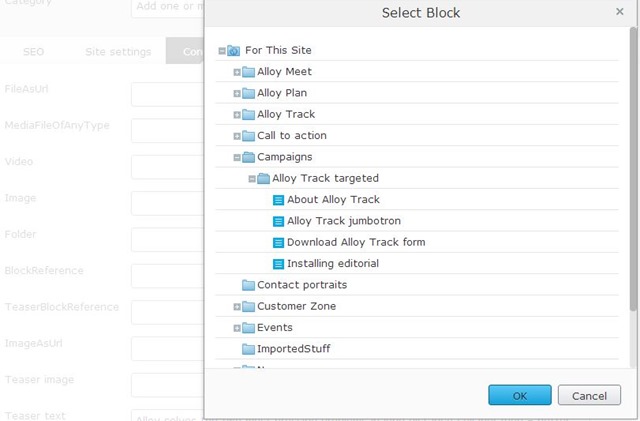Image resolution: width=640 pixels, height=421 pixels.
Task: Click the Download Alloy Track form block icon
Action: [x=279, y=243]
